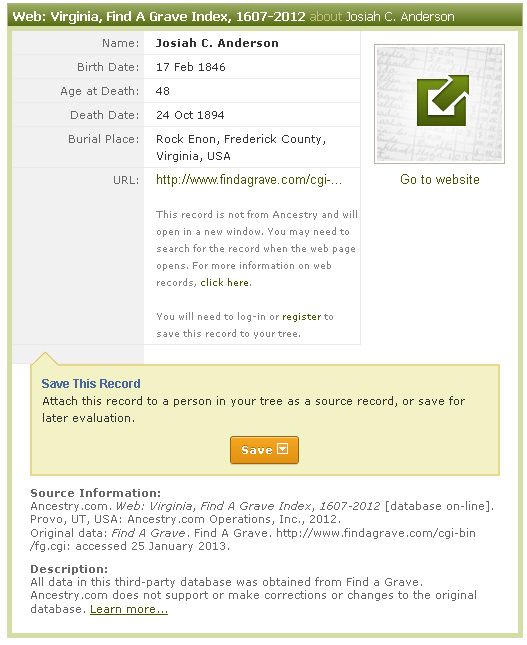527x645 pixels.
Task: Click the faded record document thumbnail
Action: coord(439,104)
